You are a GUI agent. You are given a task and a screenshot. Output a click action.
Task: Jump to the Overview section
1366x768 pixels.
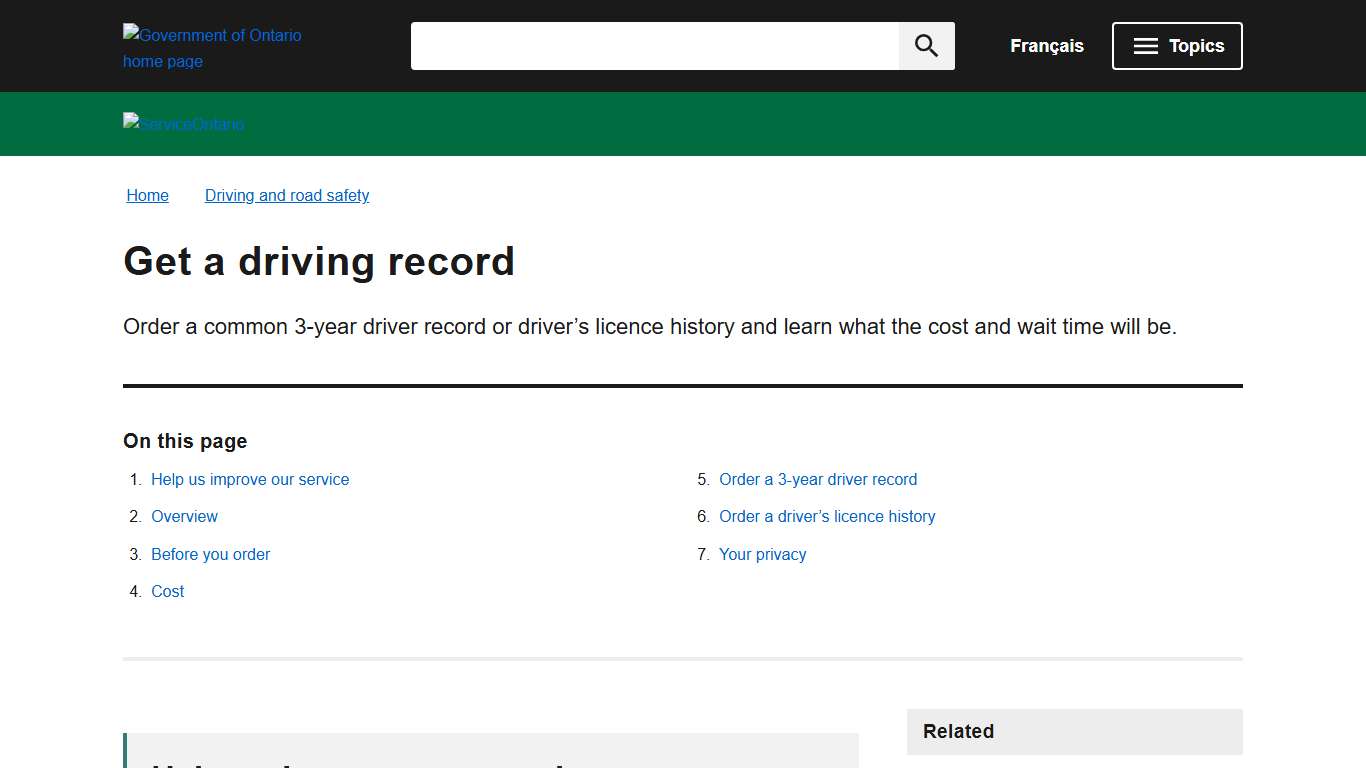pyautogui.click(x=184, y=516)
